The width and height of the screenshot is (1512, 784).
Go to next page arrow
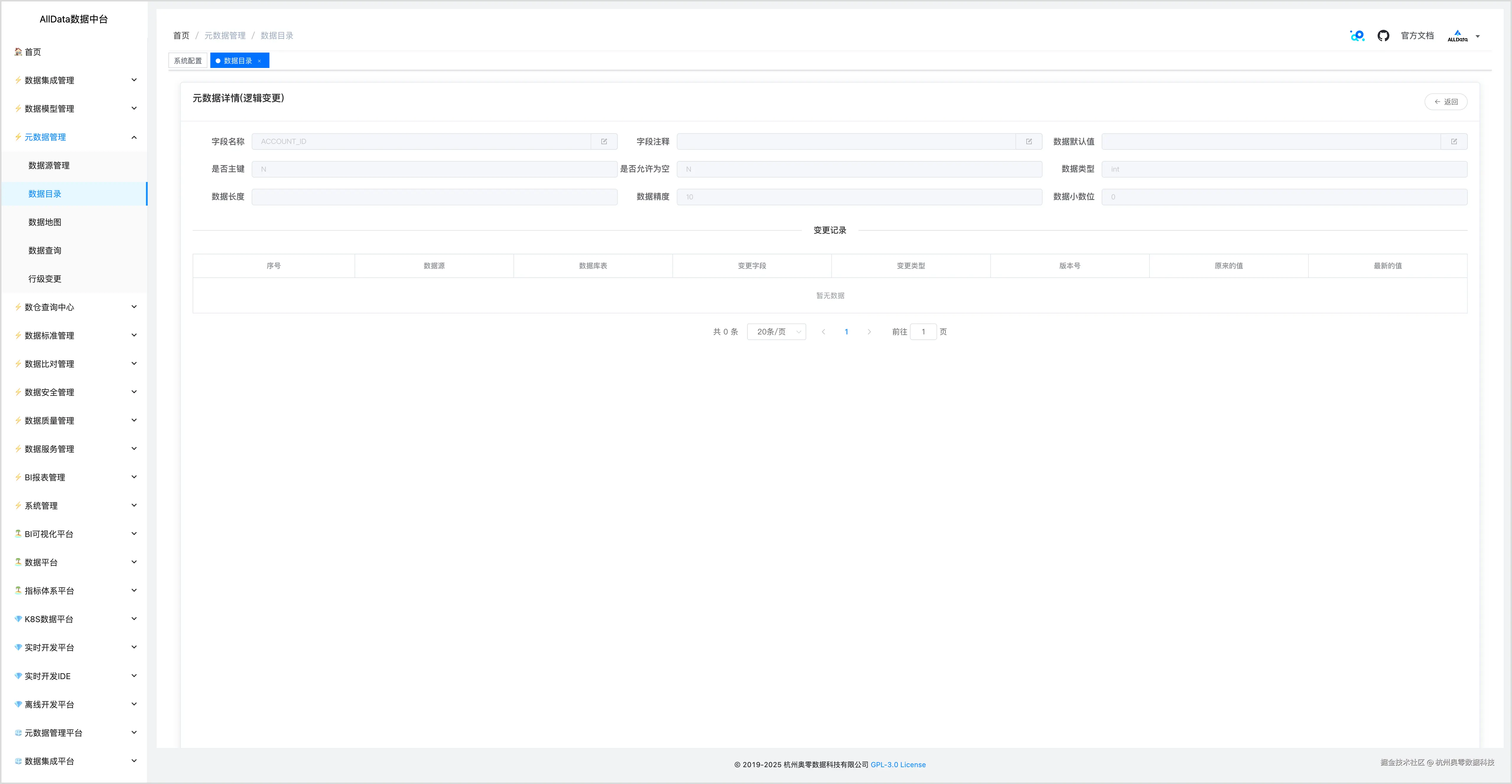(869, 332)
